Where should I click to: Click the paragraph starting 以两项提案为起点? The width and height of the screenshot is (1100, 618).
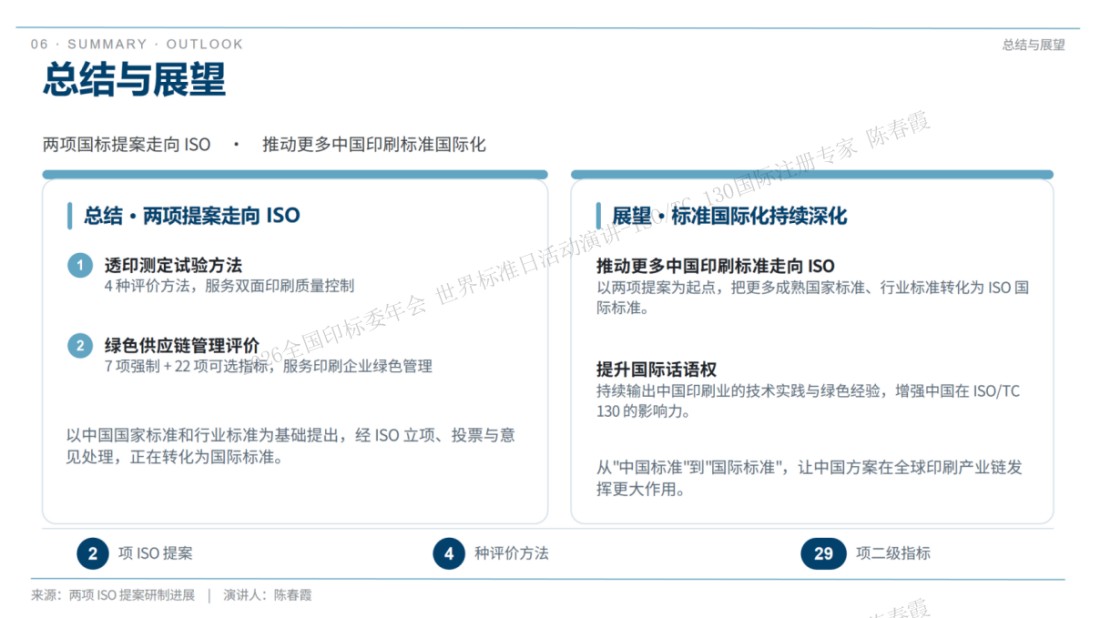pos(812,297)
